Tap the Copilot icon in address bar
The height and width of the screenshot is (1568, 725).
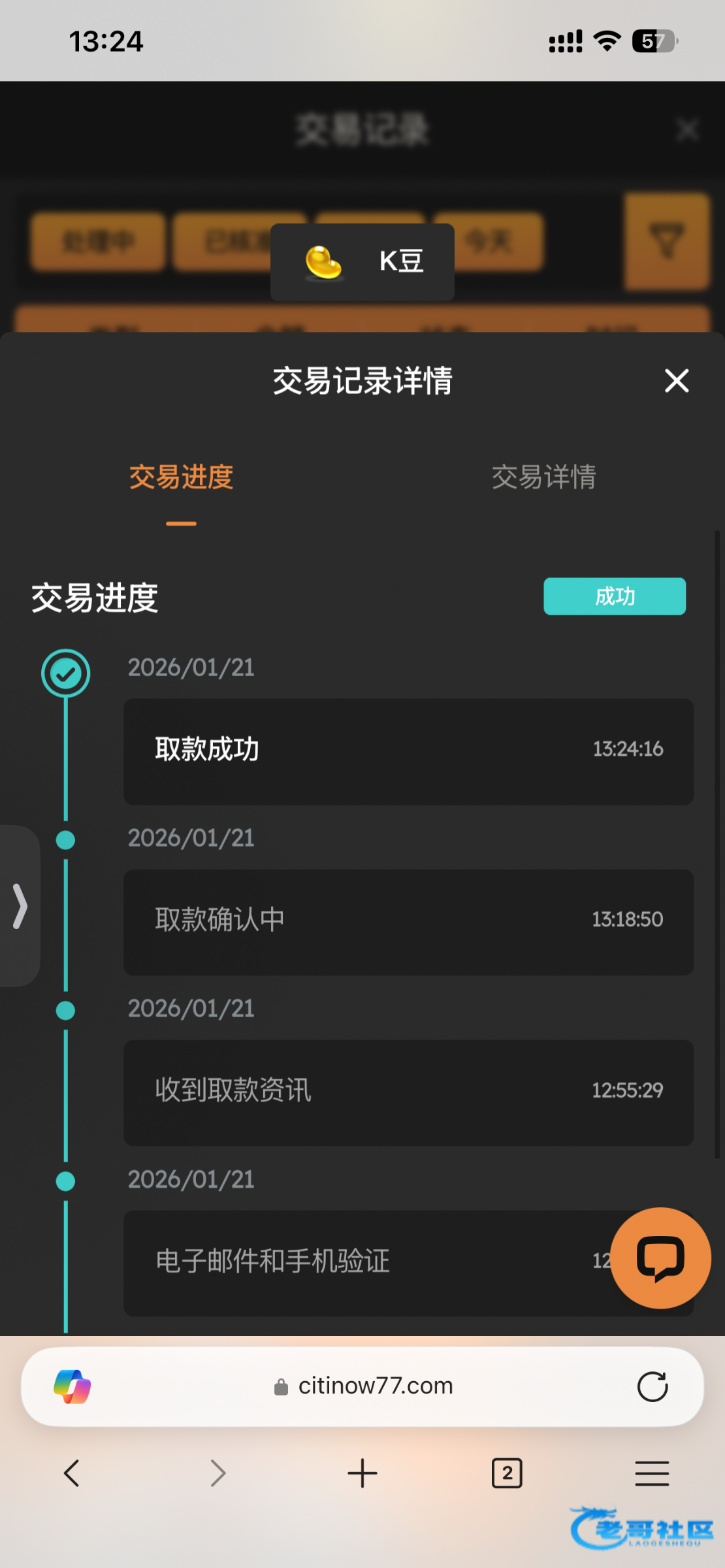pyautogui.click(x=72, y=1386)
